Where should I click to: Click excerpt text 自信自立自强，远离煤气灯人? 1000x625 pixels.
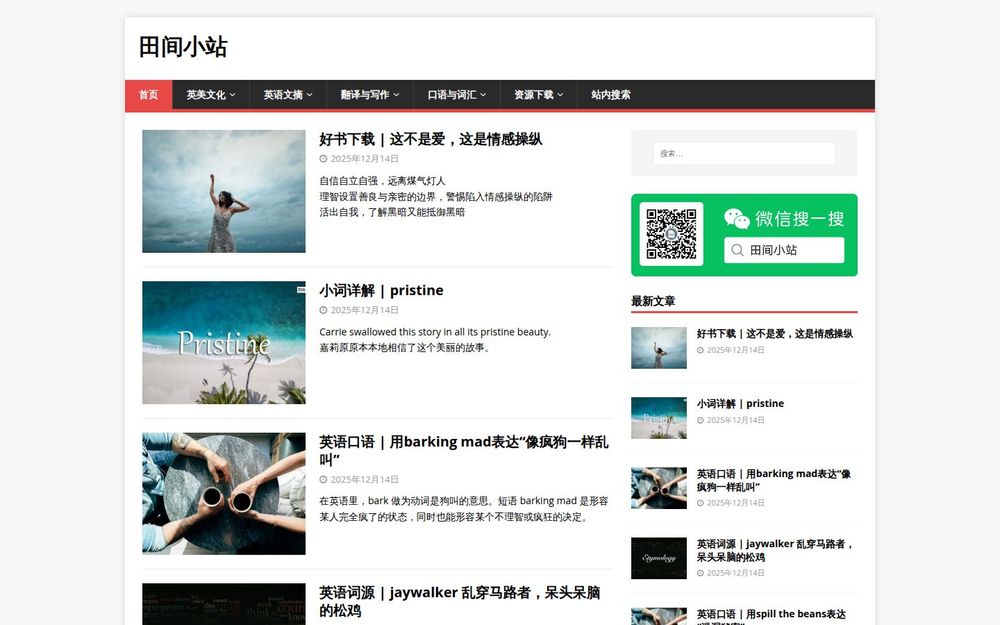tap(383, 181)
